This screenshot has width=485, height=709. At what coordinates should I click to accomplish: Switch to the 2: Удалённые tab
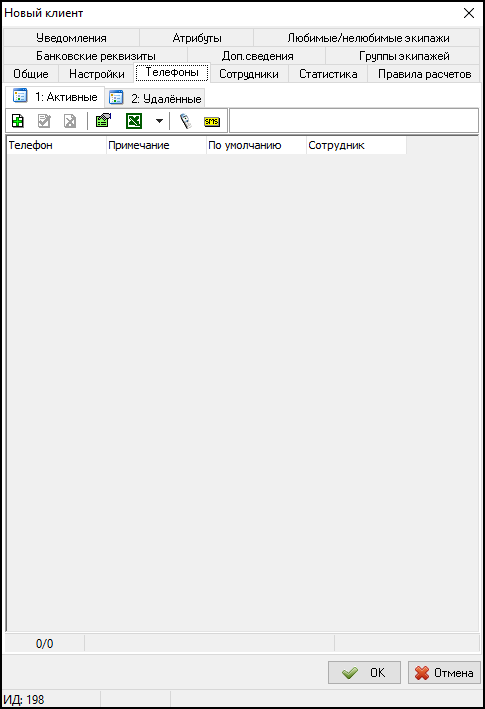(x=155, y=98)
